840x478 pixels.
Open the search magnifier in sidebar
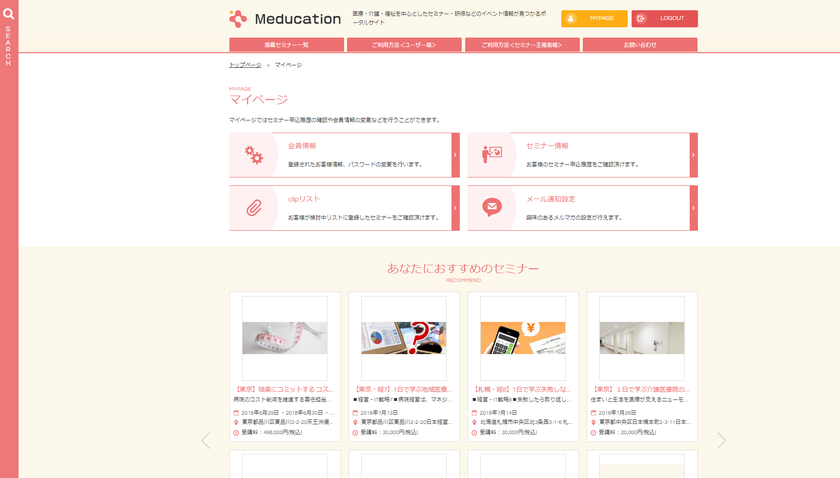(x=8, y=14)
